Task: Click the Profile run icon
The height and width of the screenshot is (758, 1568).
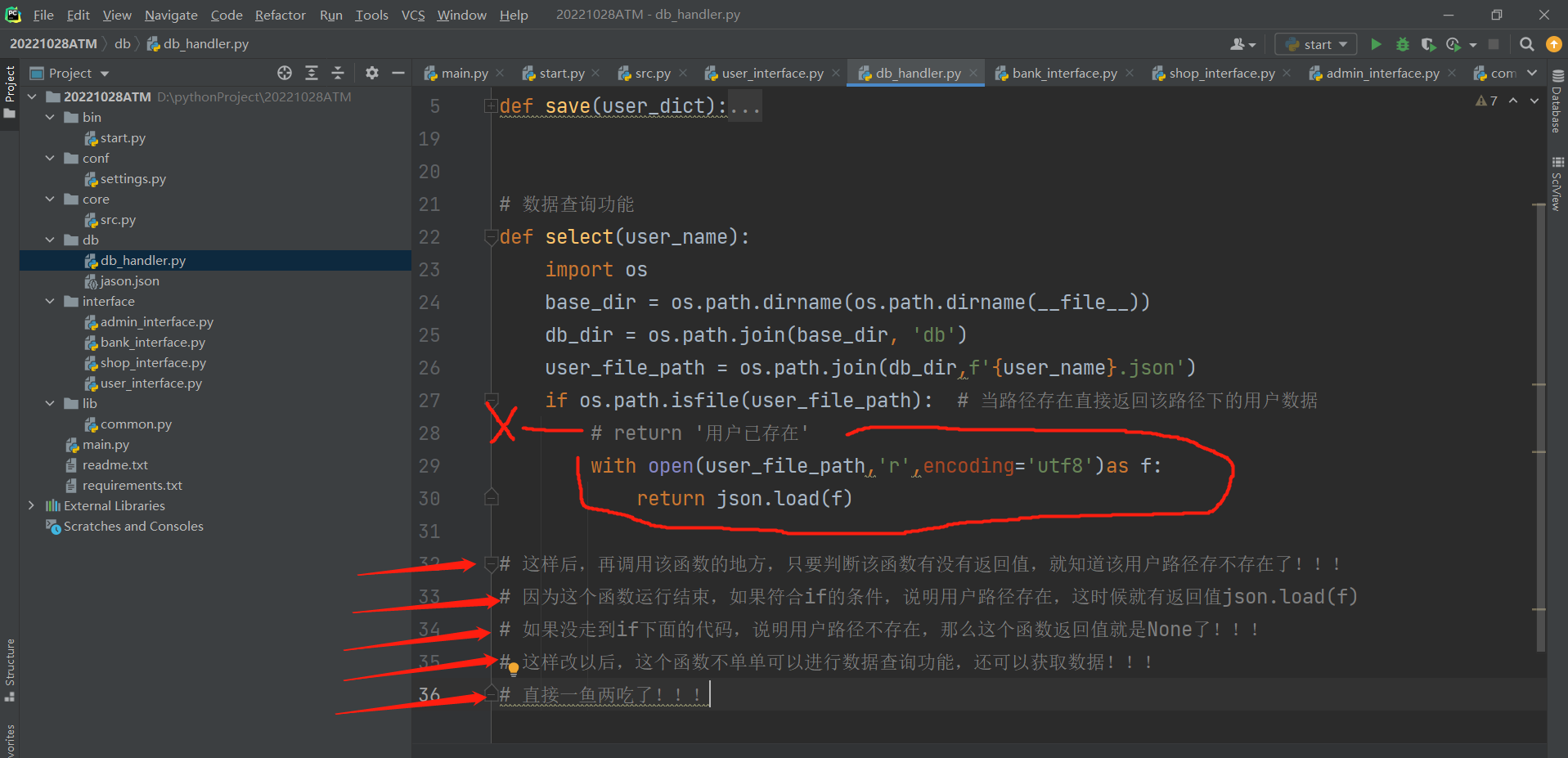Action: click(1453, 44)
